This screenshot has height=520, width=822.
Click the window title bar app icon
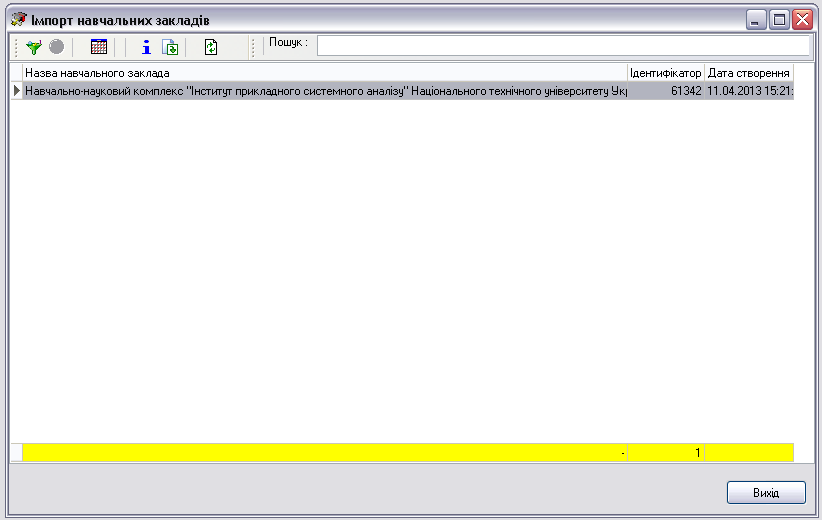[19, 20]
